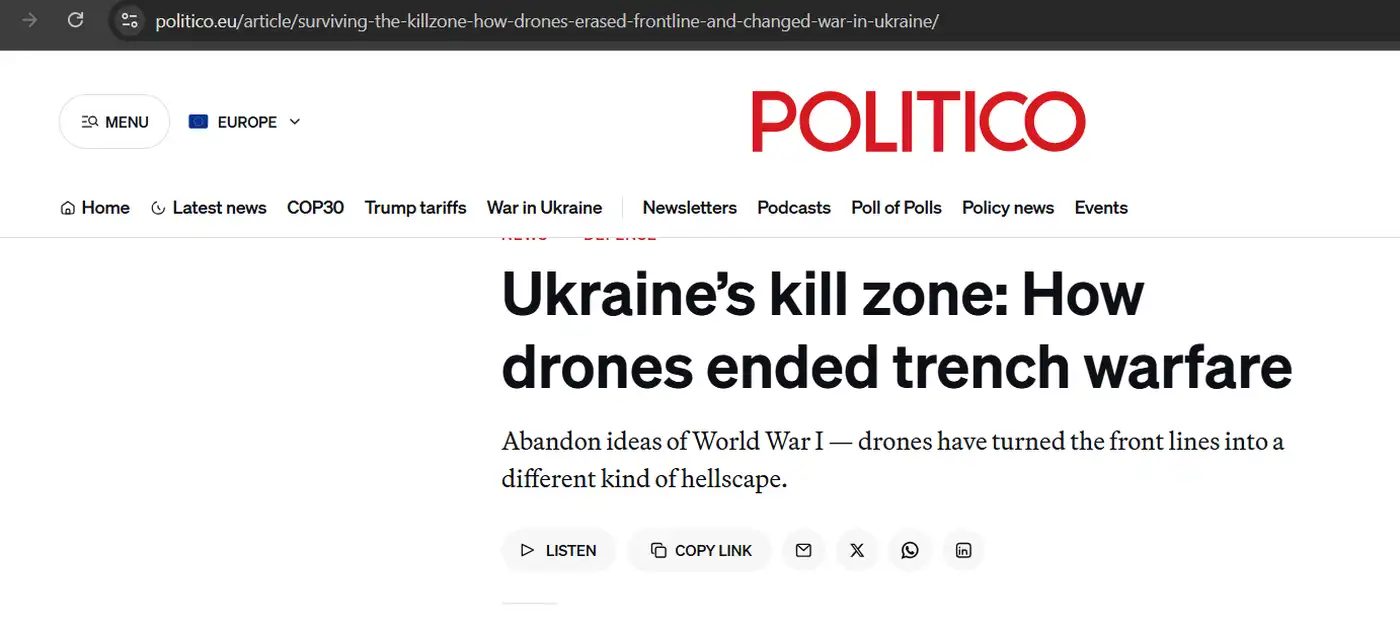
Task: Share the article via the X icon
Action: click(856, 550)
